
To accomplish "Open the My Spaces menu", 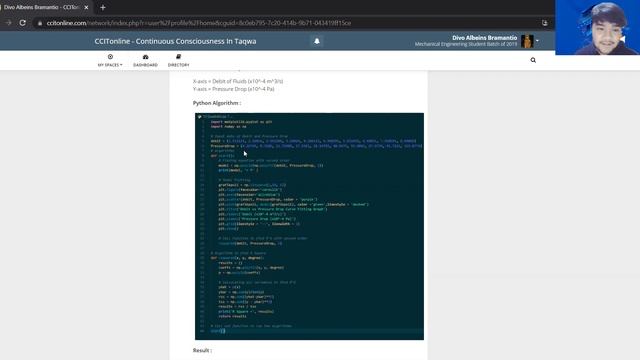I will [x=110, y=60].
